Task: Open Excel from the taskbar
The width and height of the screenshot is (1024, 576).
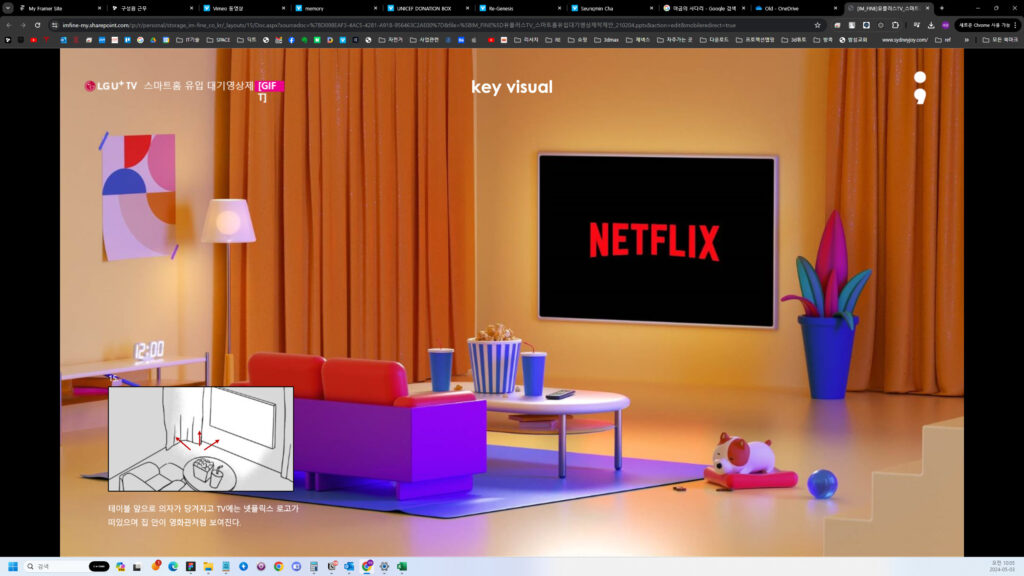Action: [x=402, y=566]
